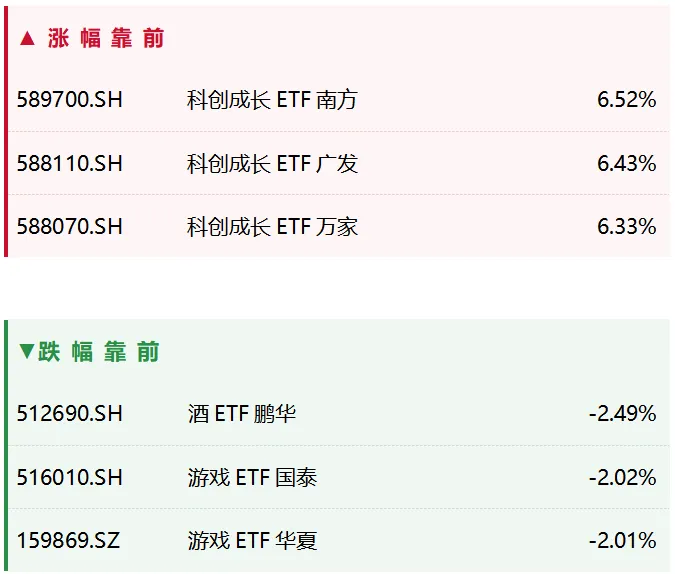Screen dimensions: 675x574
Task: Open the fund code 588070.SH
Action: point(70,227)
